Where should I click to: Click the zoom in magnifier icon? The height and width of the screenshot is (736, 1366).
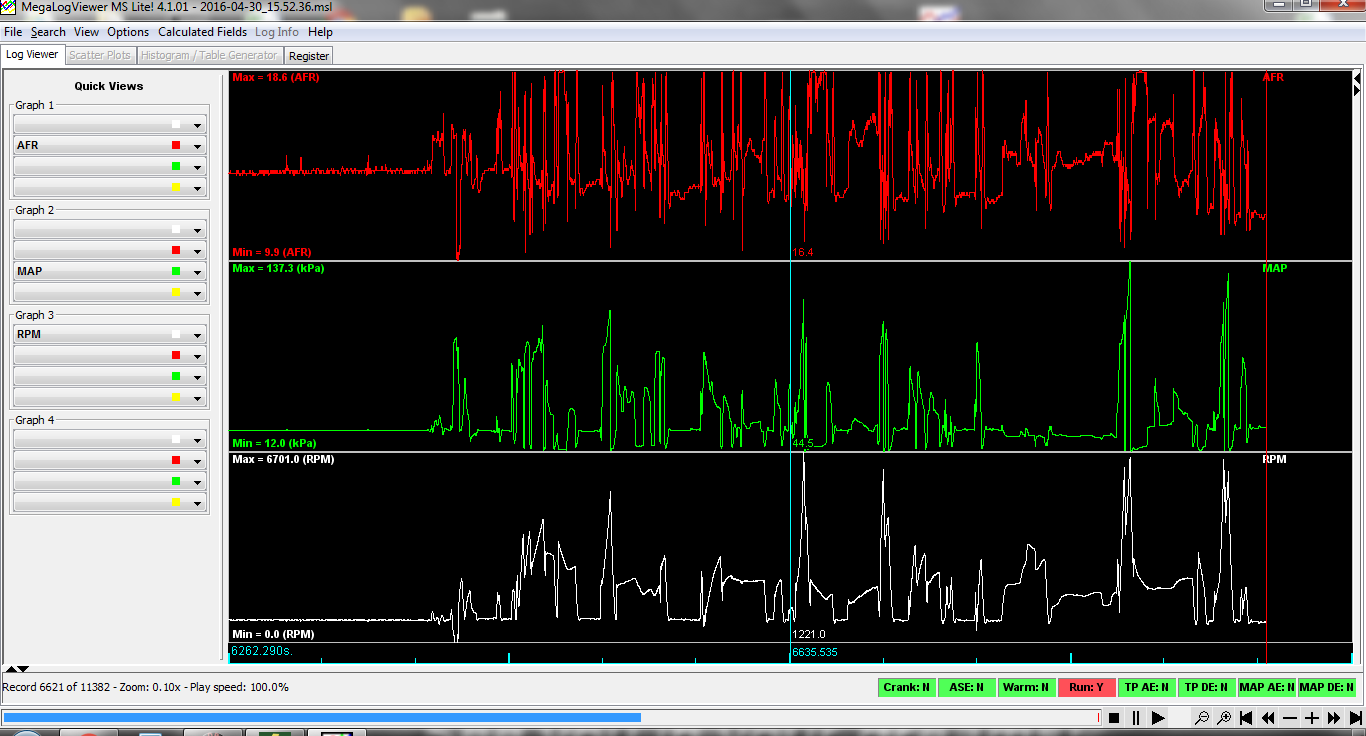[1224, 718]
